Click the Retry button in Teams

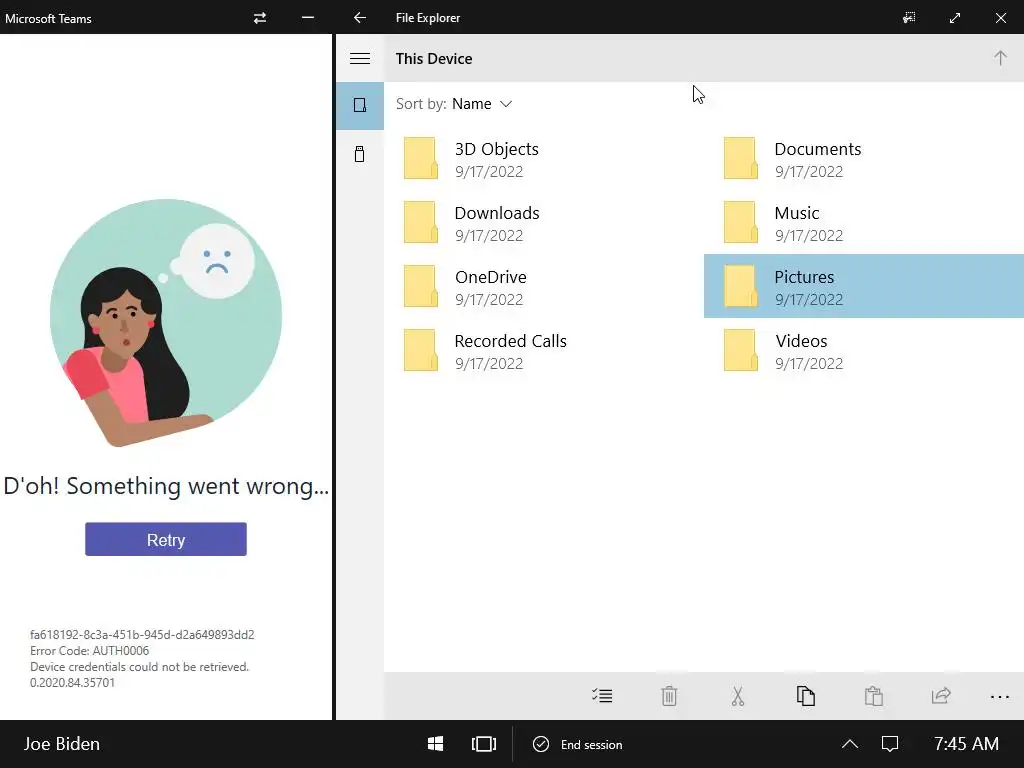[x=166, y=539]
